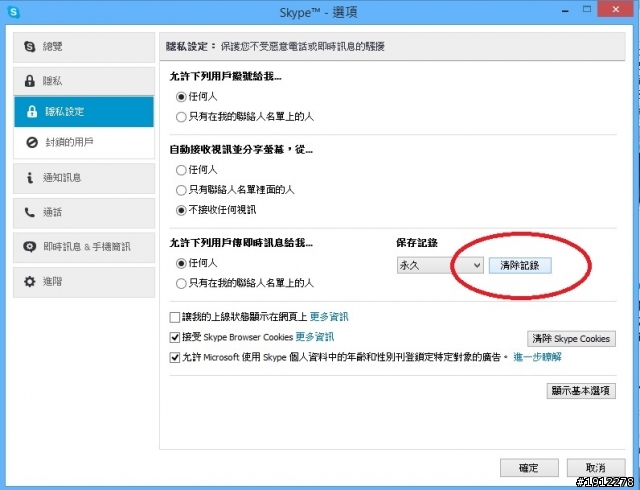Screen dimensions: 640x490
Task: Open 即時訊息 & 手機簡訊 settings
Action: click(84, 247)
